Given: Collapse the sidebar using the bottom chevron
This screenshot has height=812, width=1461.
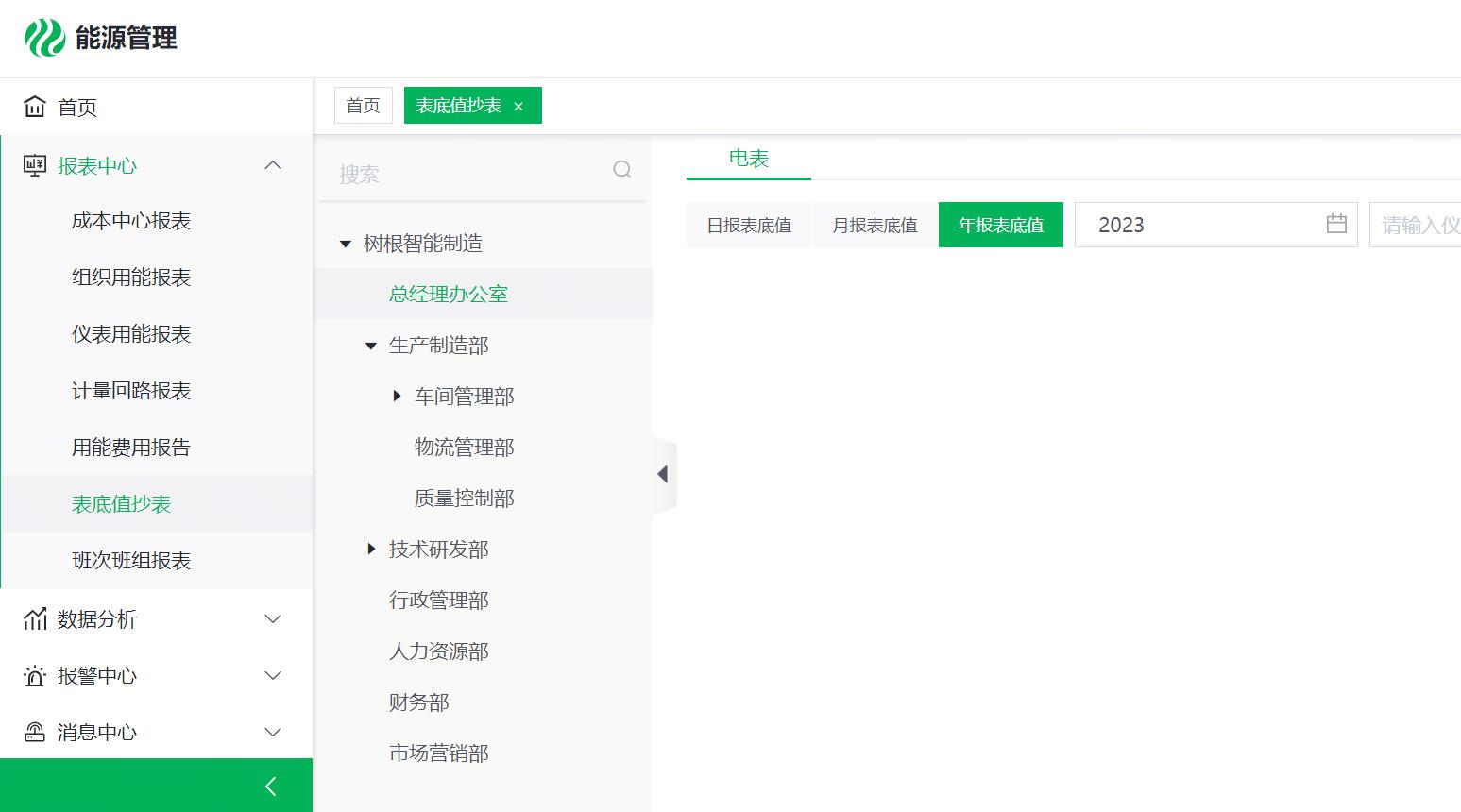Looking at the screenshot, I should click(x=270, y=785).
